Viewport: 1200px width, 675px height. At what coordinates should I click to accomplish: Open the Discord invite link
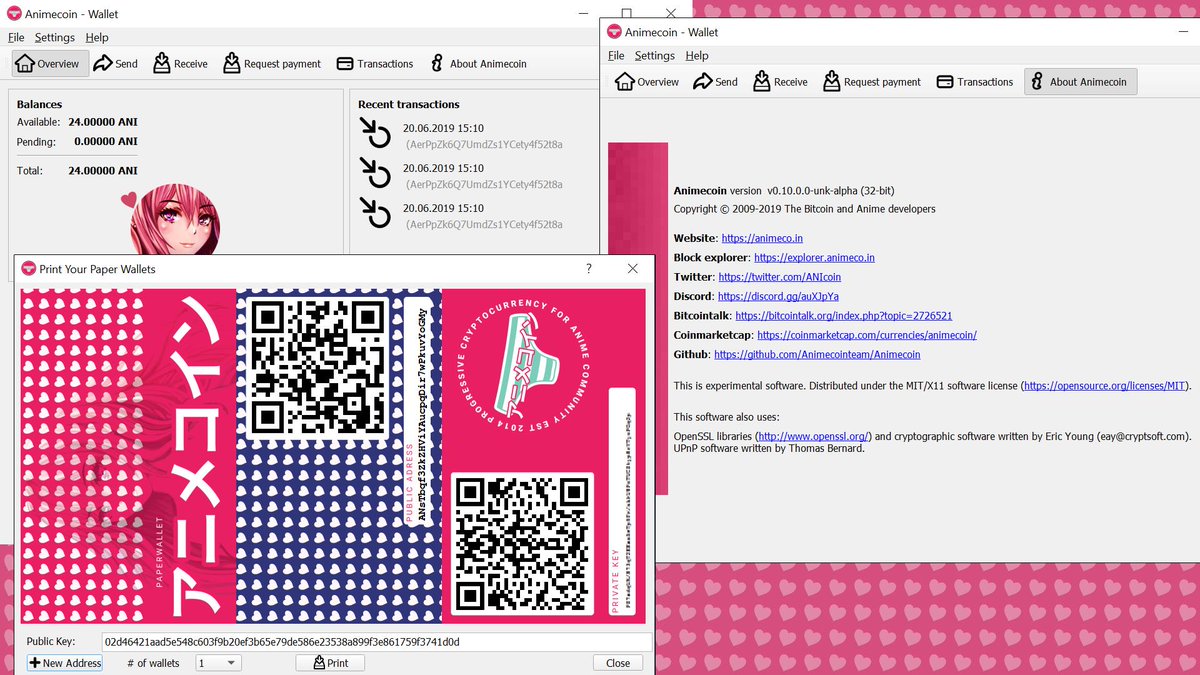778,296
